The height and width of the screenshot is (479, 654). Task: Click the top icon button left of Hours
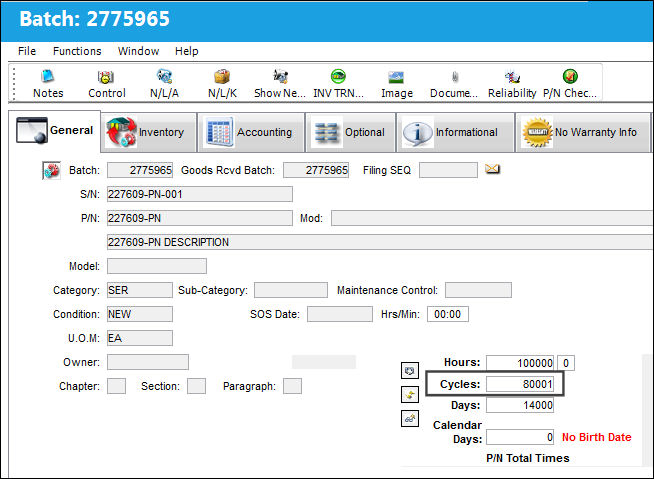tap(410, 371)
